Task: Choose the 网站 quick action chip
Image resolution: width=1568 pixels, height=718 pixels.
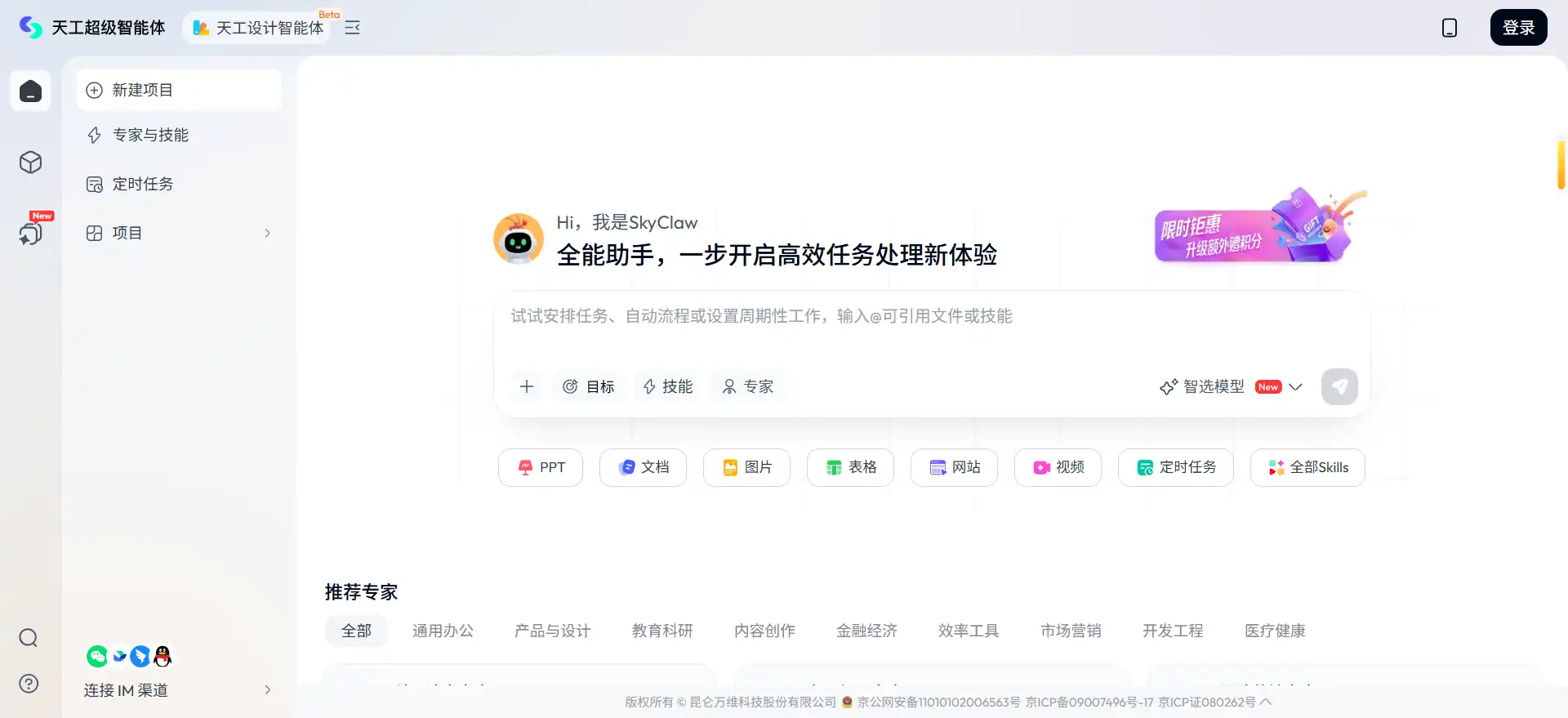Action: 954,467
